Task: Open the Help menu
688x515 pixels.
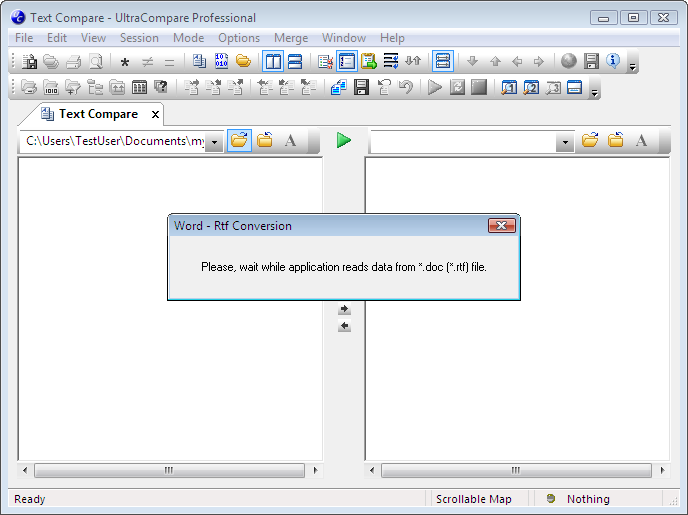Action: point(392,38)
